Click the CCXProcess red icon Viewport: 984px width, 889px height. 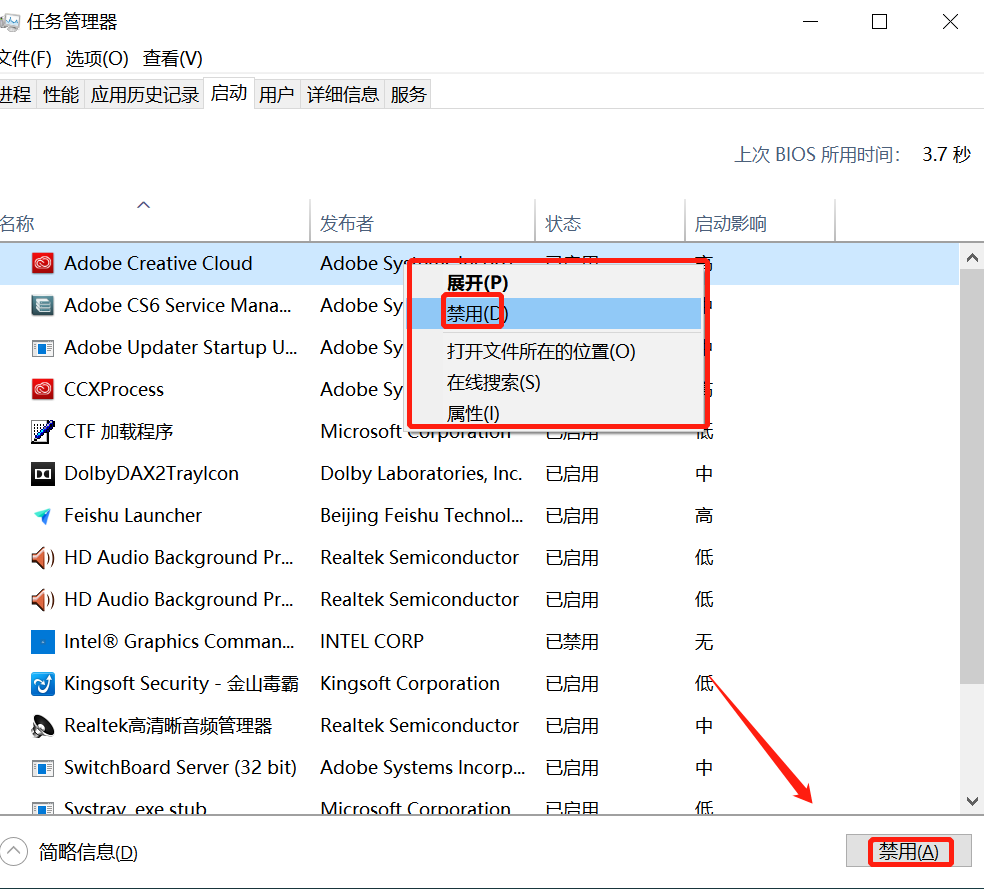pos(42,390)
